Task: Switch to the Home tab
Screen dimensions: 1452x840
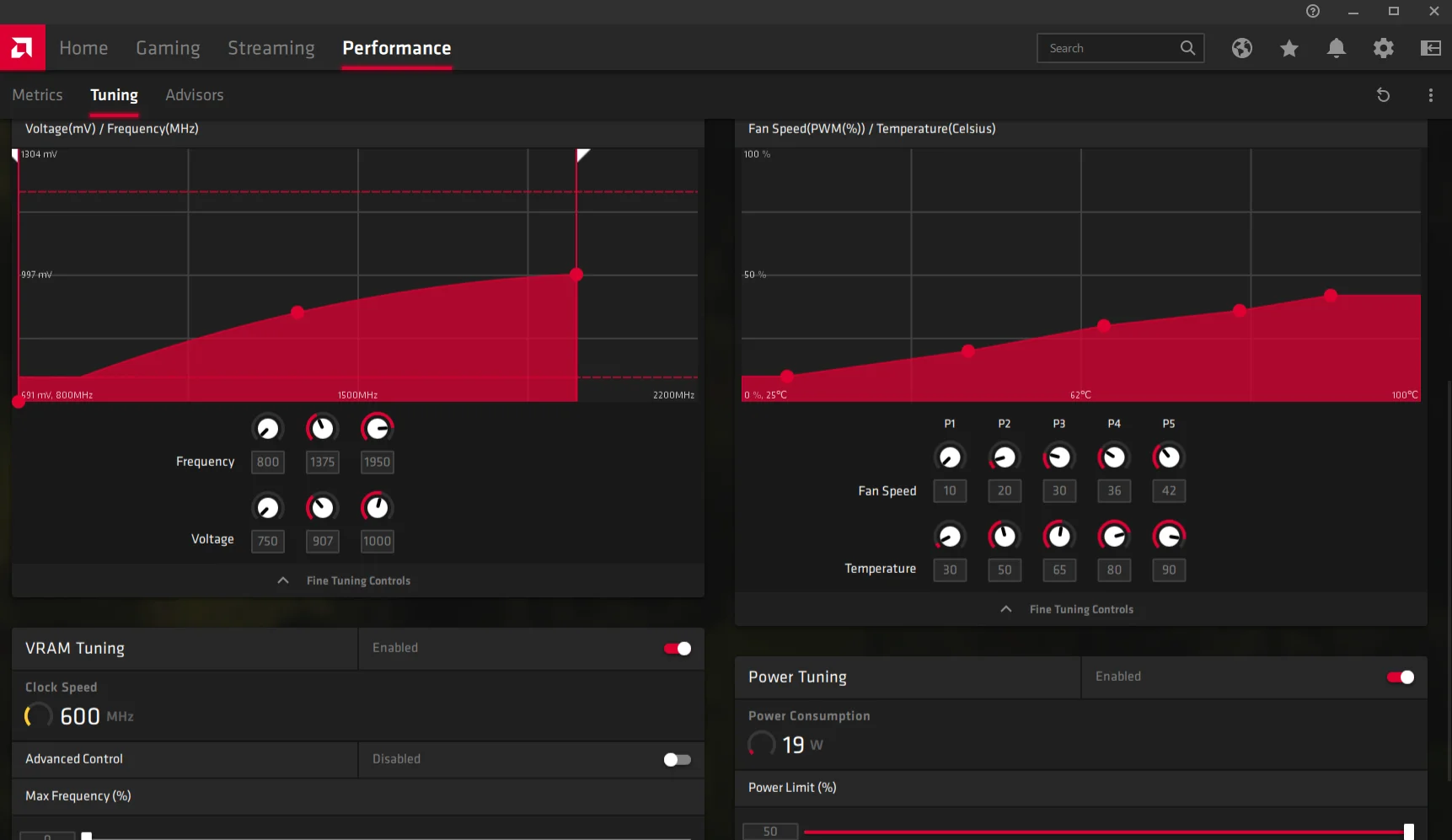Action: point(83,48)
